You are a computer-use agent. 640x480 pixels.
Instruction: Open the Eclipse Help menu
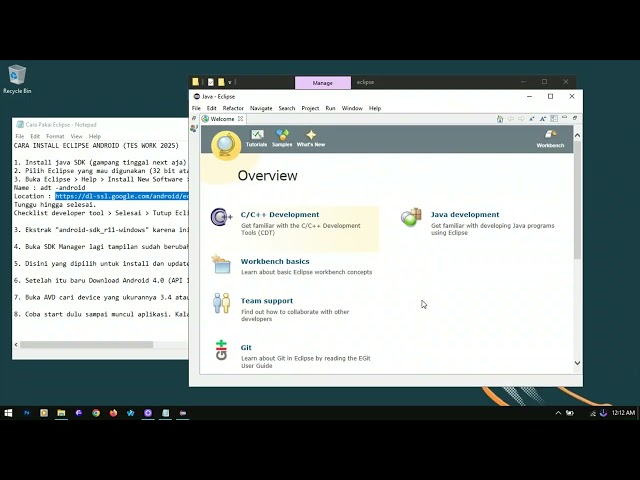(x=375, y=108)
